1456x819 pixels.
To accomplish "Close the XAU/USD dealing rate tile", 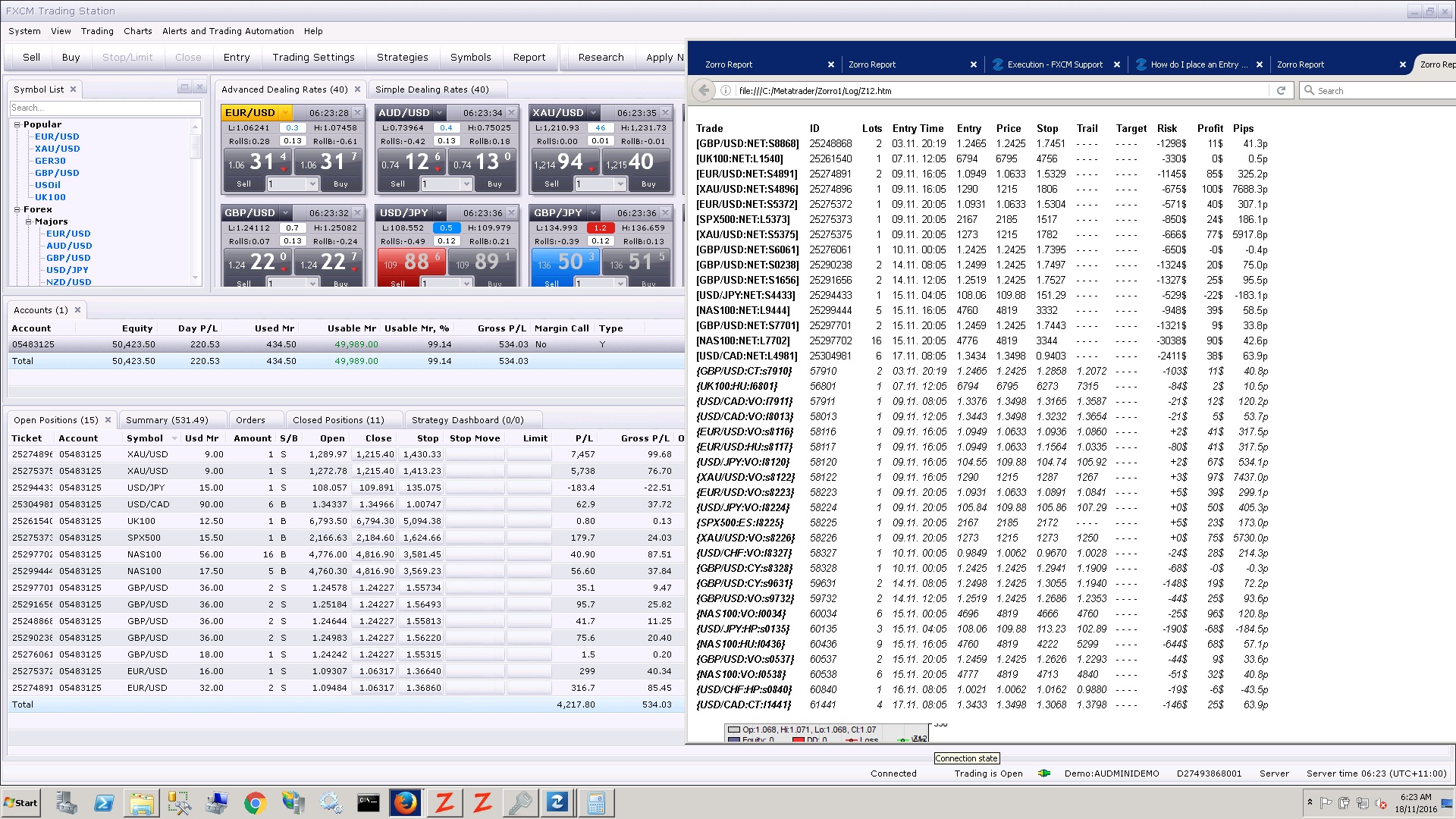I will coord(665,112).
